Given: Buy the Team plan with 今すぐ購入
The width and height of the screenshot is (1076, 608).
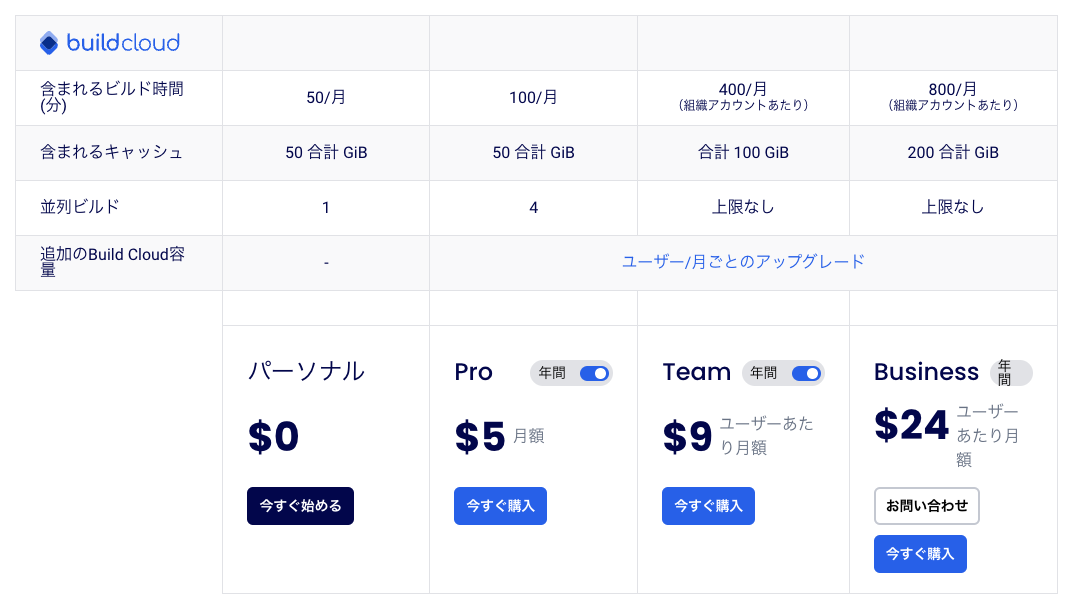Looking at the screenshot, I should pyautogui.click(x=708, y=506).
